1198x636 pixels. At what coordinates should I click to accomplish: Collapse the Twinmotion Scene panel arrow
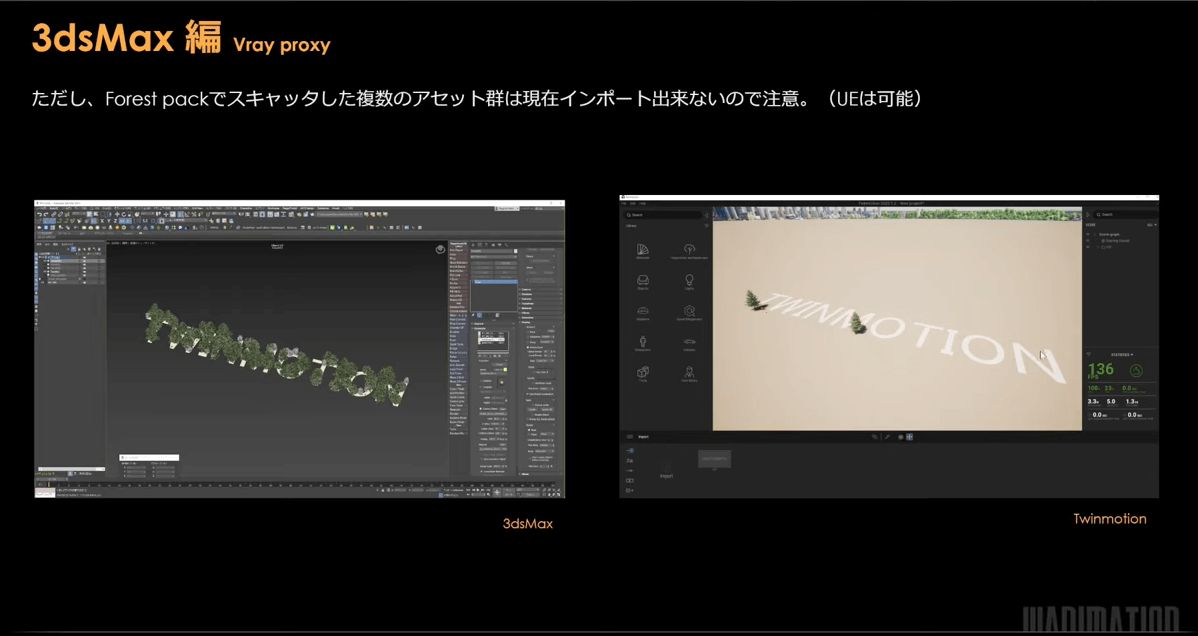click(x=1087, y=215)
